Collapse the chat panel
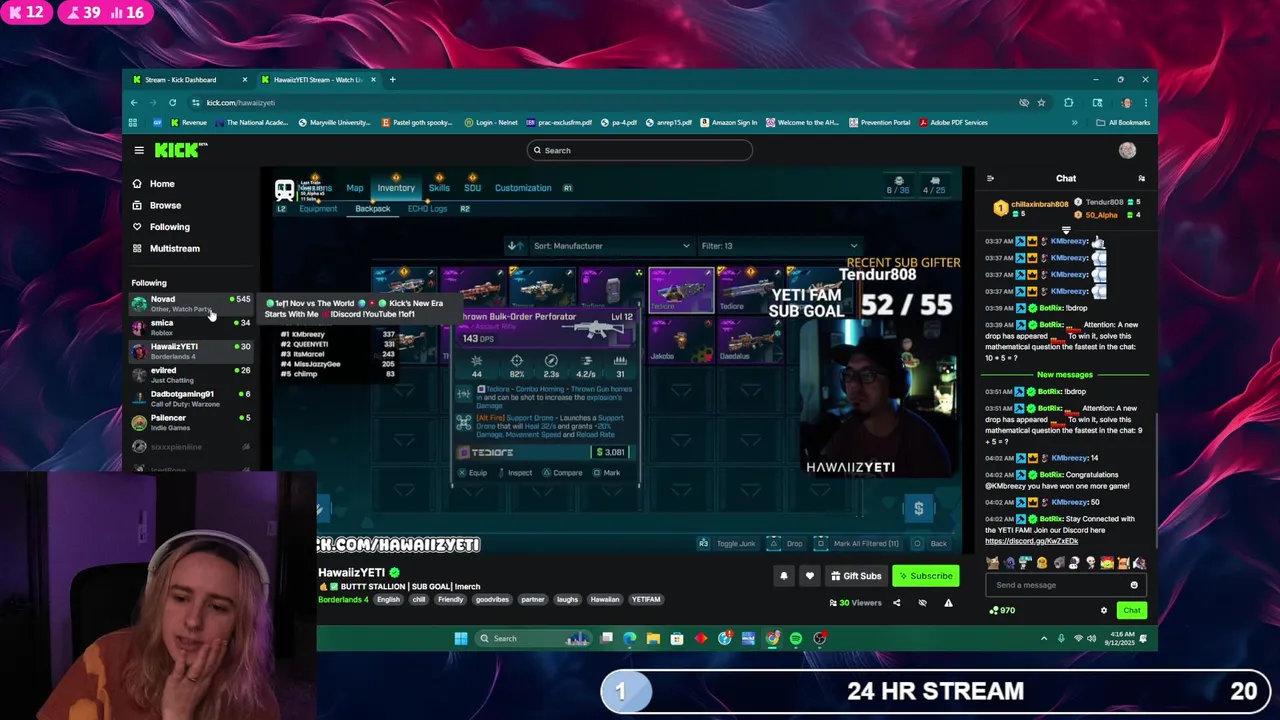This screenshot has height=720, width=1280. coord(990,179)
